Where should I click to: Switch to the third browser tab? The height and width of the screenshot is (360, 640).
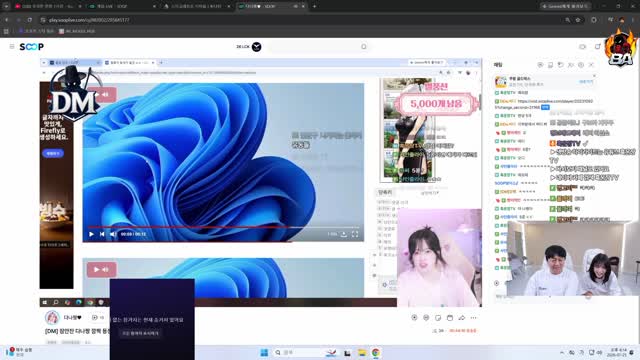pyautogui.click(x=197, y=6)
